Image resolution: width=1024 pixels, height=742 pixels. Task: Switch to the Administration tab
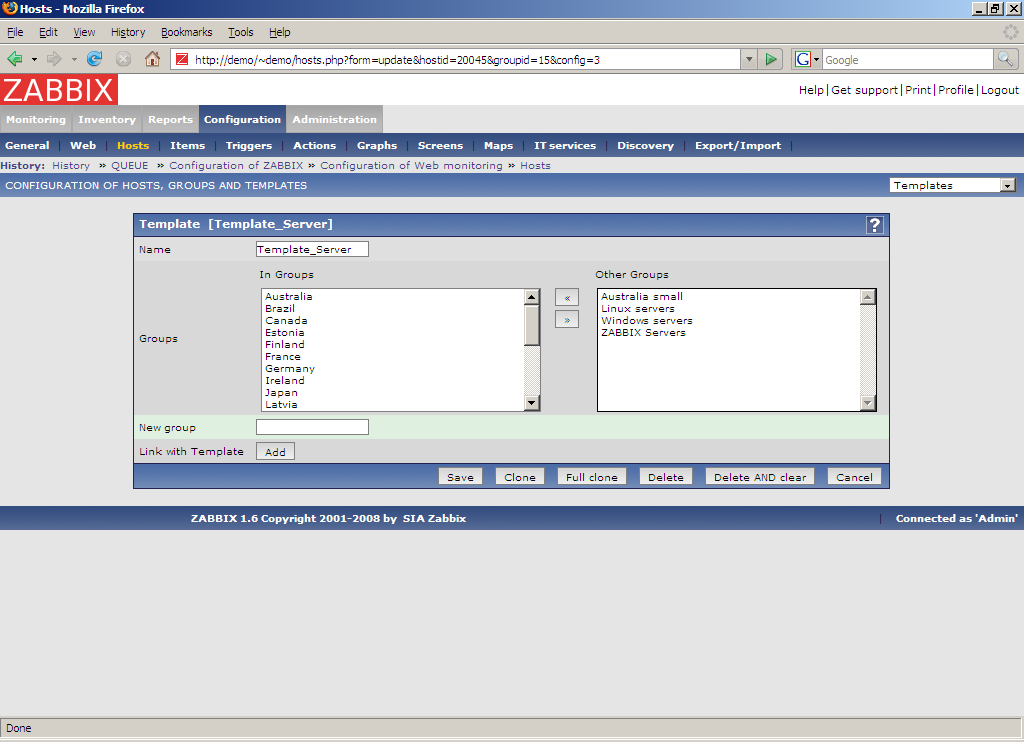[x=334, y=120]
